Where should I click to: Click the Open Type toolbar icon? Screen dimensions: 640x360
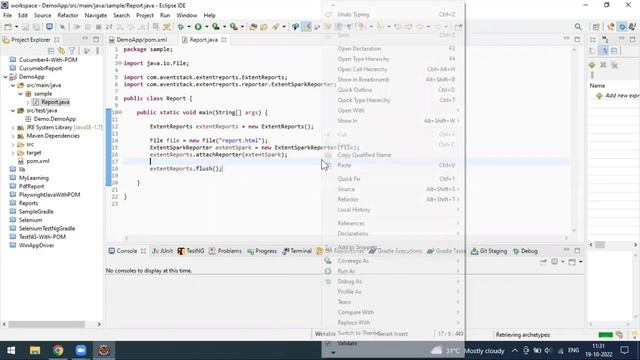coord(253,27)
